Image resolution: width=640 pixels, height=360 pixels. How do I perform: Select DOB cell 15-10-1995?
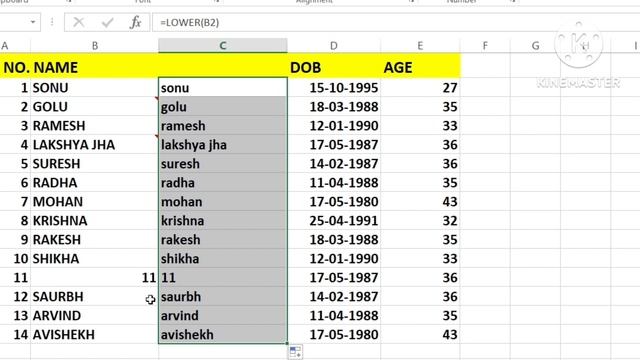point(334,87)
